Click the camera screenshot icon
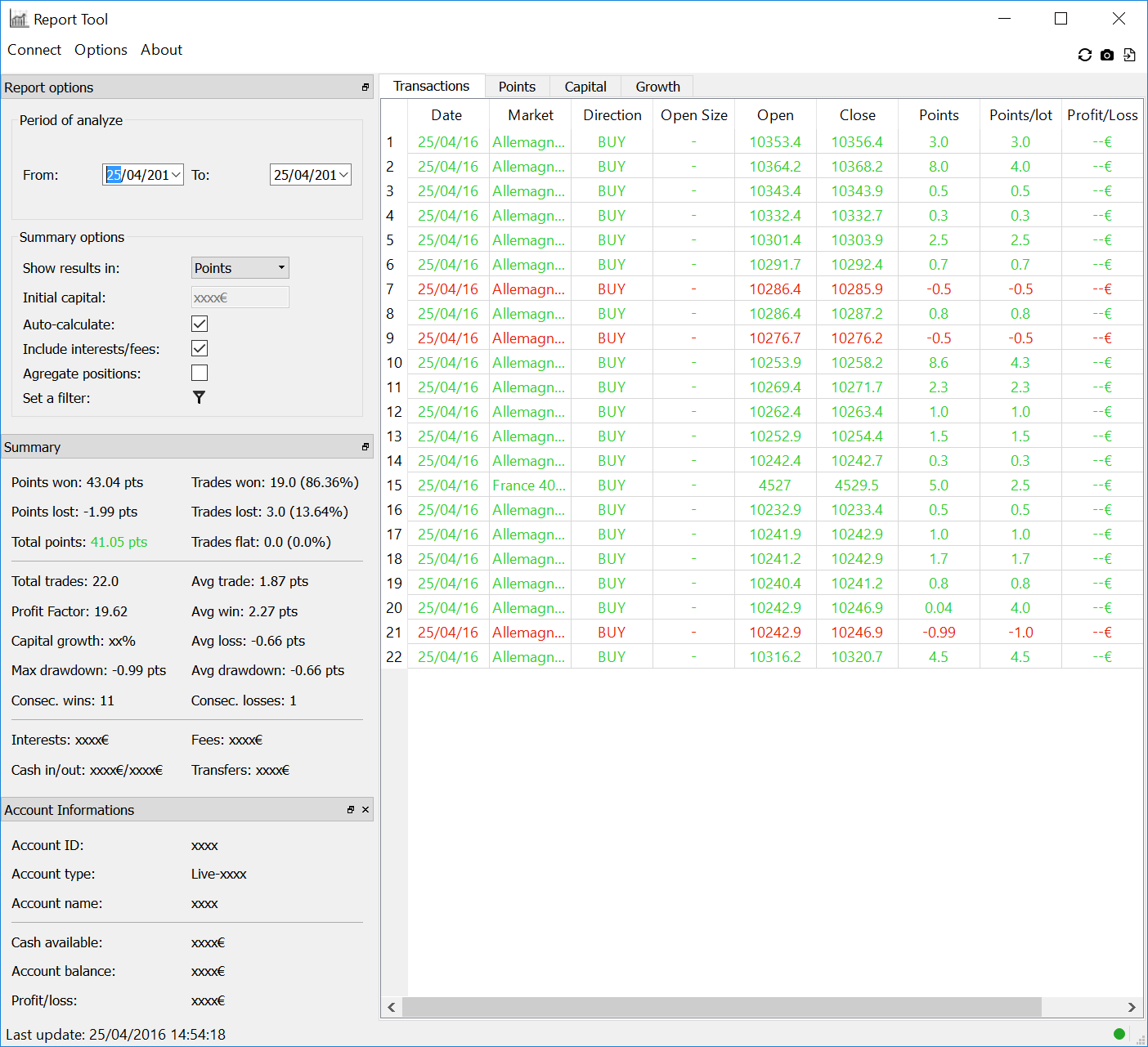Viewport: 1148px width, 1047px height. point(1106,55)
